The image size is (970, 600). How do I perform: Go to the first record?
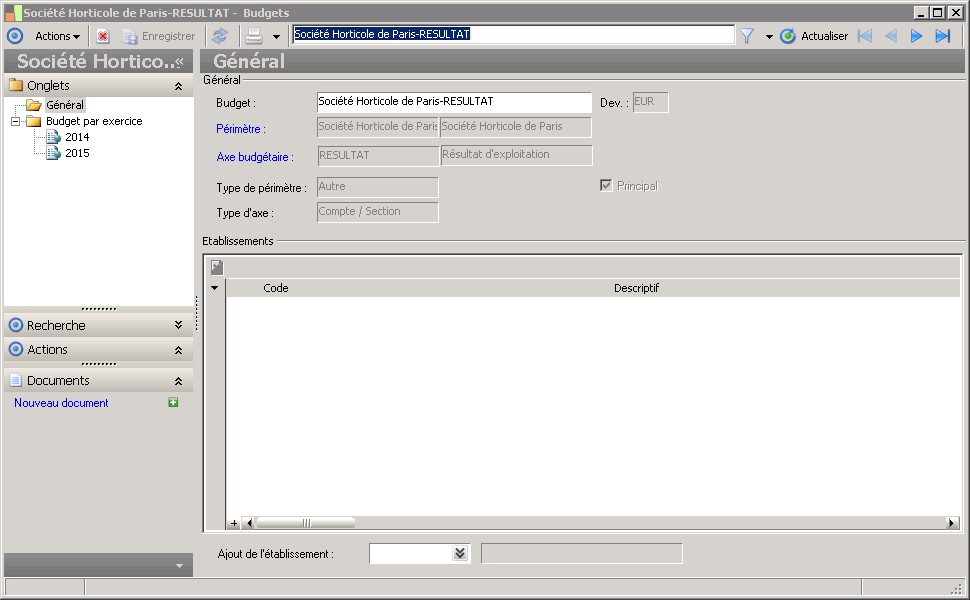865,36
